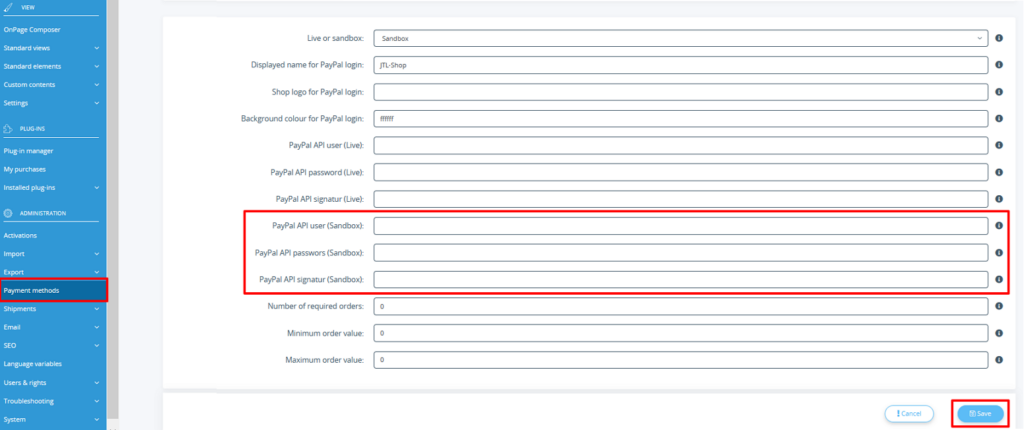This screenshot has width=1024, height=430.
Task: Click Number of required orders field
Action: pyautogui.click(x=680, y=306)
